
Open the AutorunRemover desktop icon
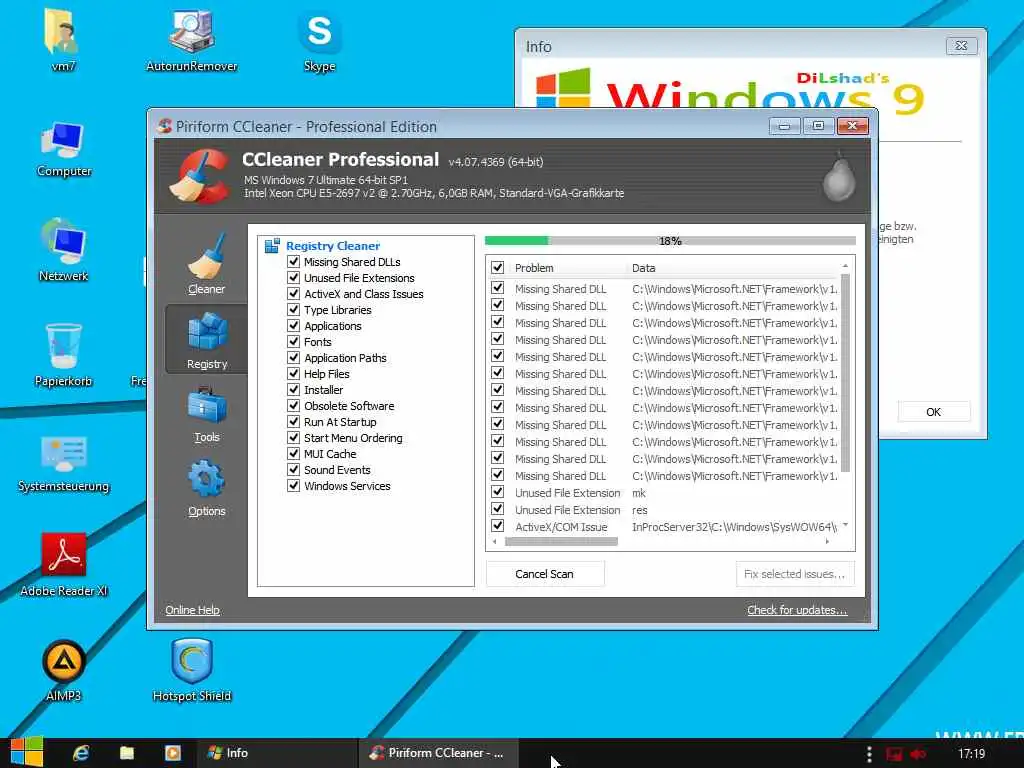click(x=191, y=40)
